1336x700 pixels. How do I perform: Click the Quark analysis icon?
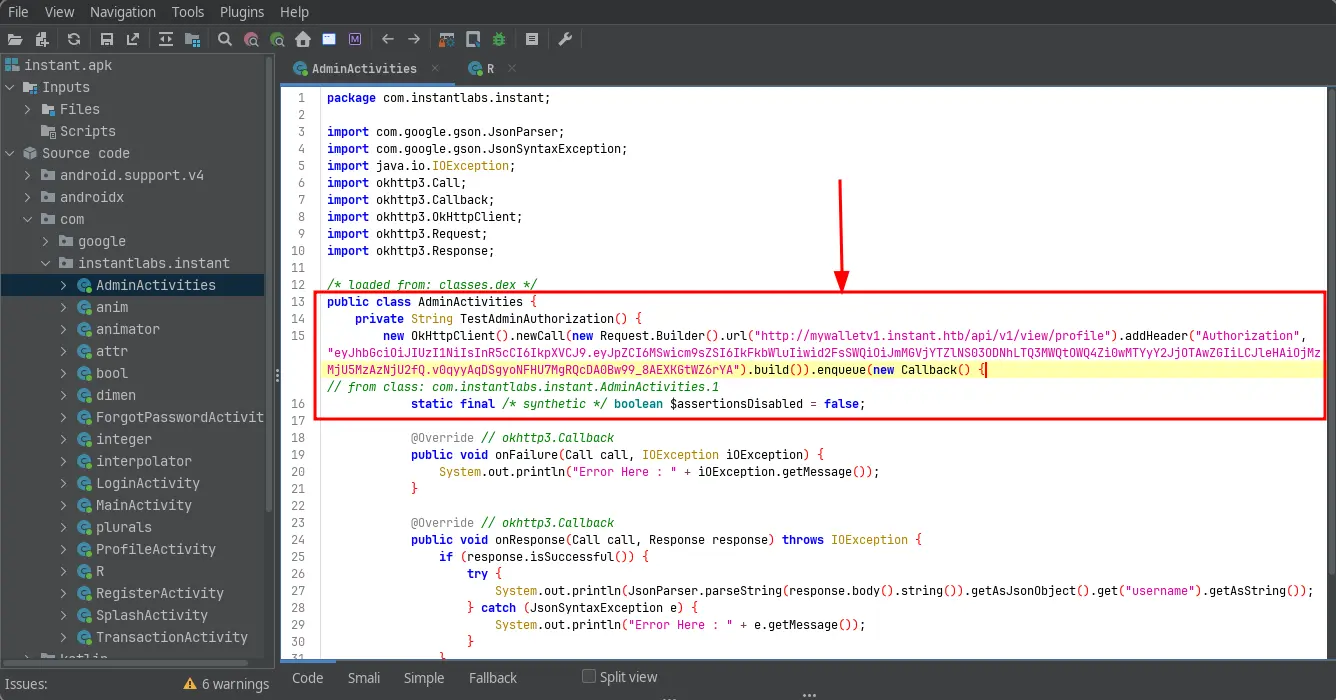[473, 39]
